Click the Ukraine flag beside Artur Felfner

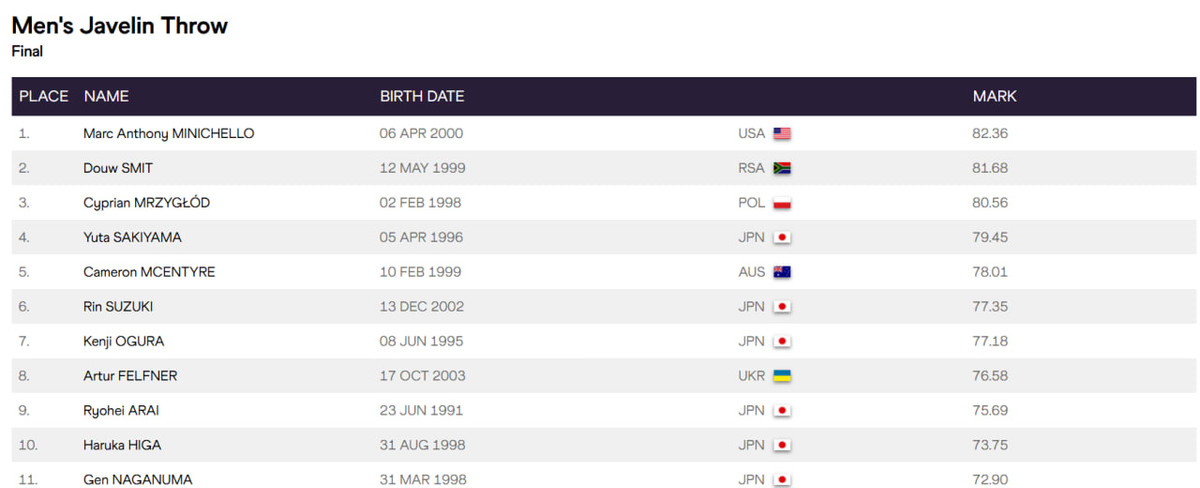[782, 376]
